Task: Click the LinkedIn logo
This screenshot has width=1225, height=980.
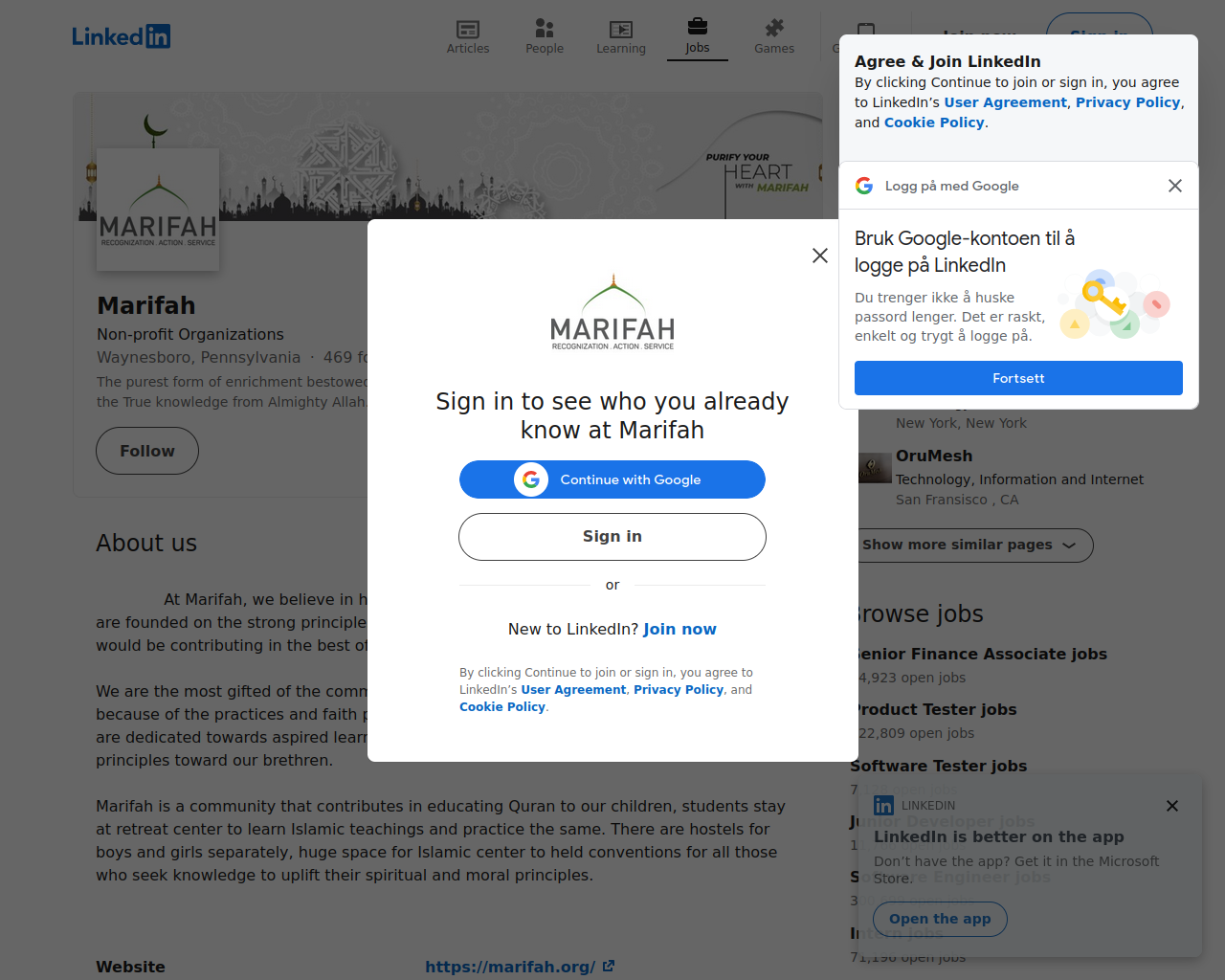Action: pos(122,36)
